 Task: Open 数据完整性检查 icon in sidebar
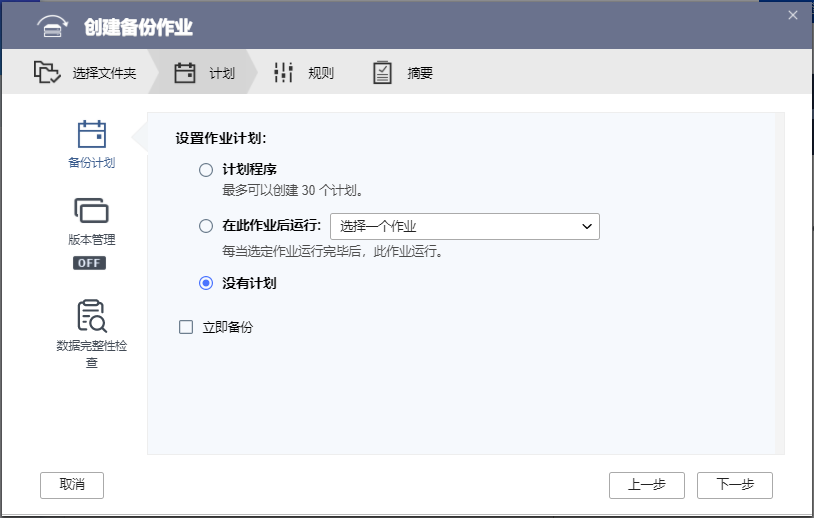click(92, 315)
